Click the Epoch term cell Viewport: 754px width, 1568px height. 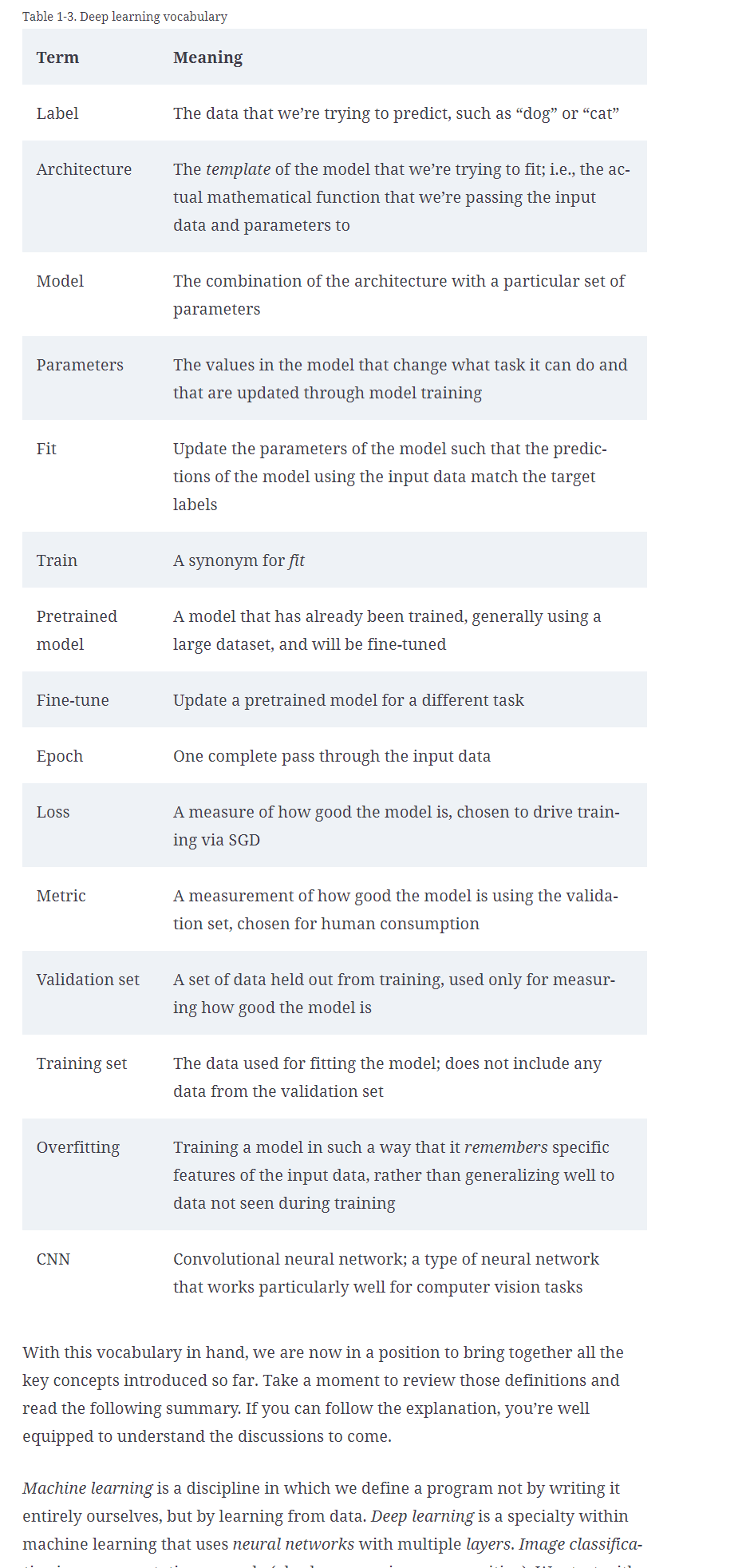pos(60,756)
